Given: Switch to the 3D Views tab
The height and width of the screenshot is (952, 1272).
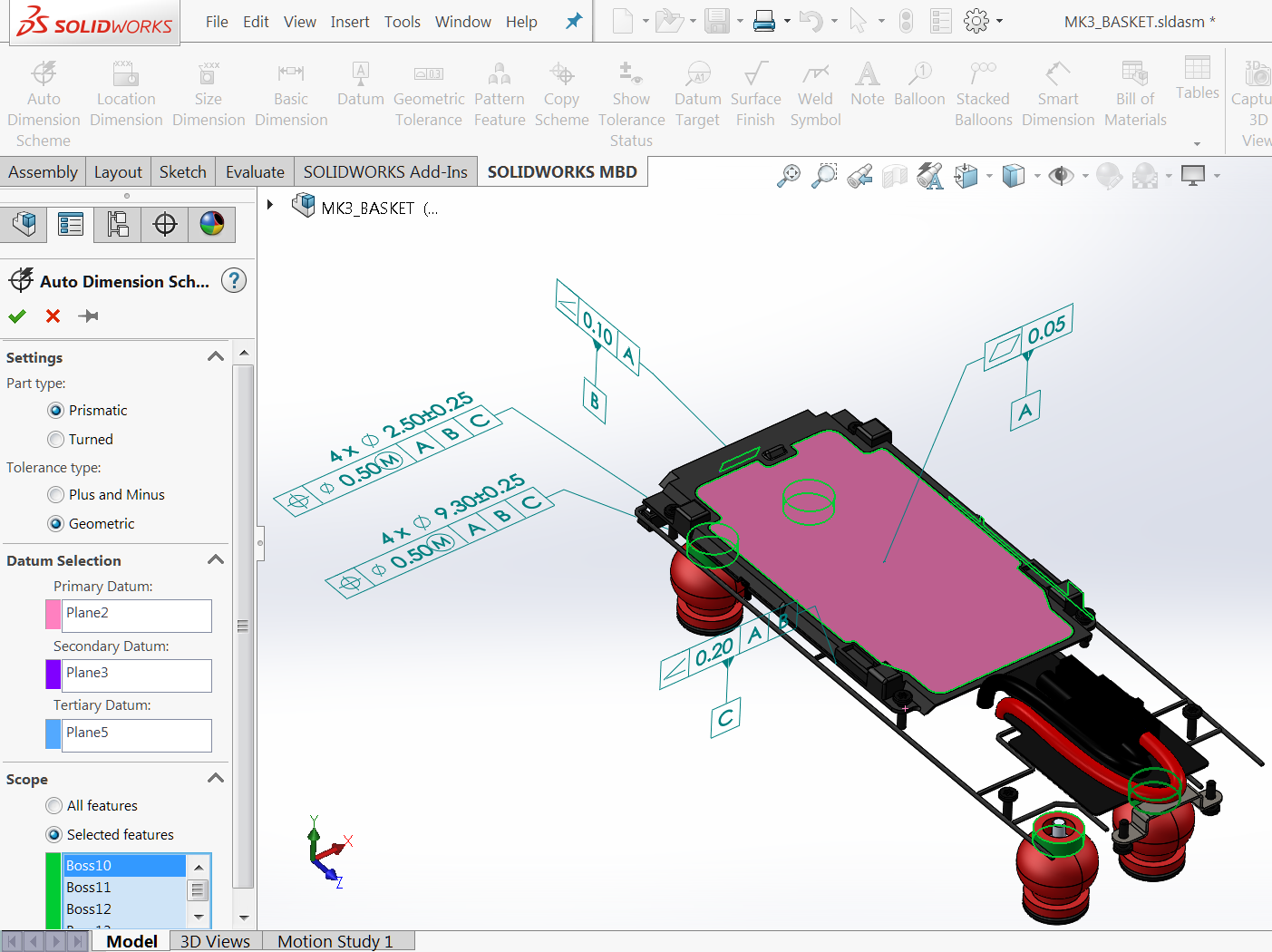Looking at the screenshot, I should point(215,941).
